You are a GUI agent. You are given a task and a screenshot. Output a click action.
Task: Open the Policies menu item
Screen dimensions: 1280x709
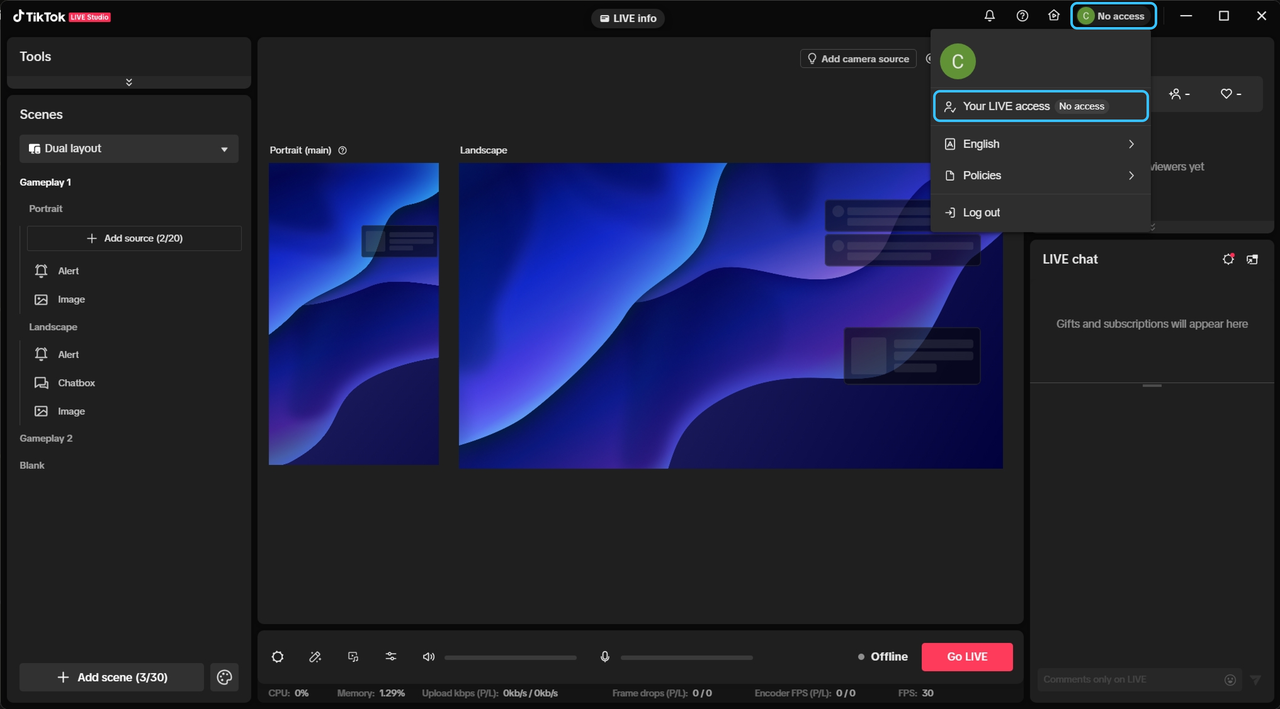point(1040,175)
